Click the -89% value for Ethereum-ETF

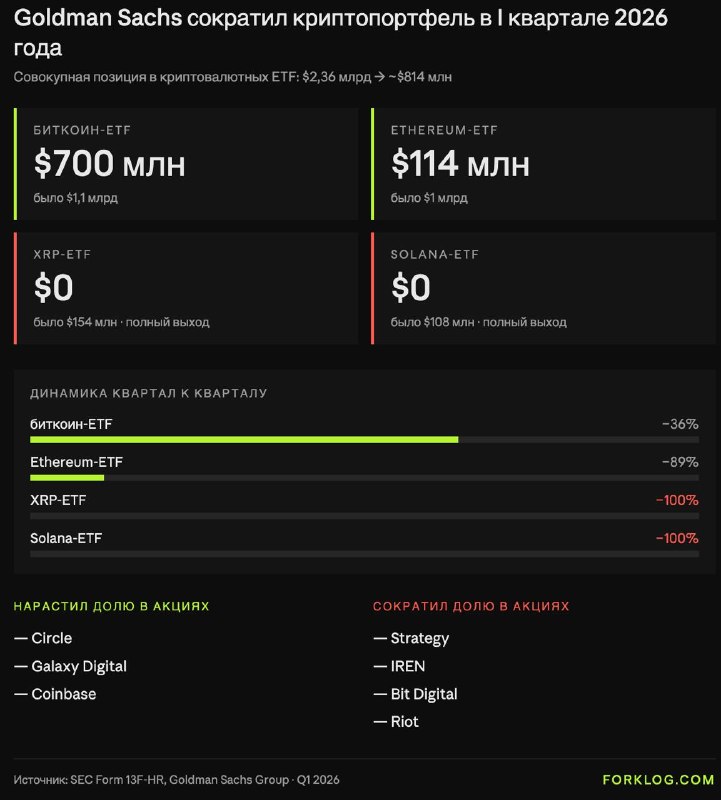[680, 462]
